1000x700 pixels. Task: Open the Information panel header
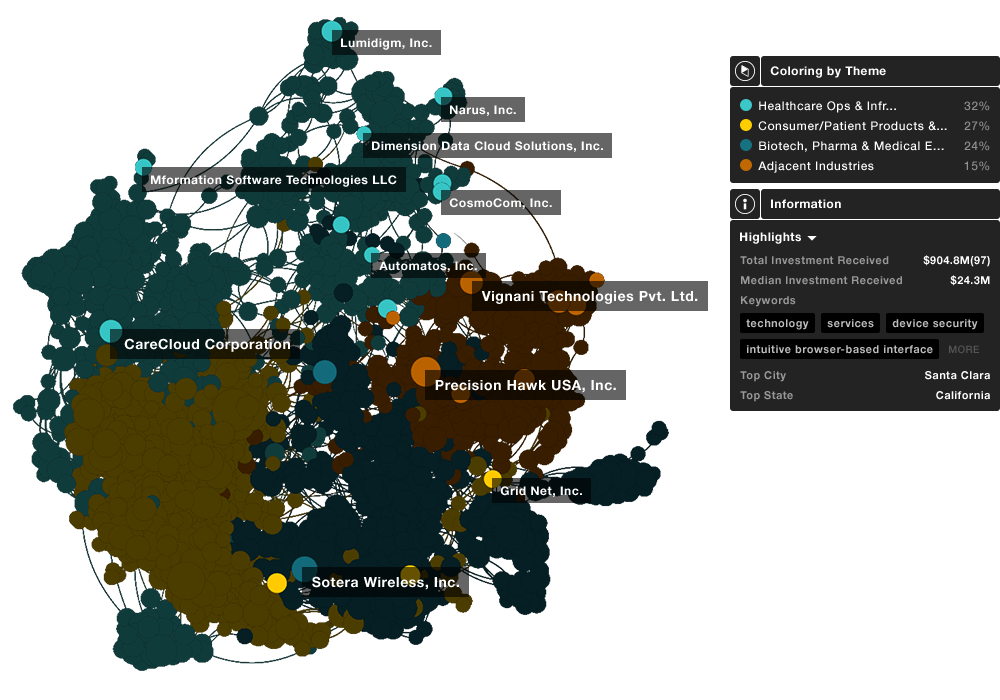880,204
